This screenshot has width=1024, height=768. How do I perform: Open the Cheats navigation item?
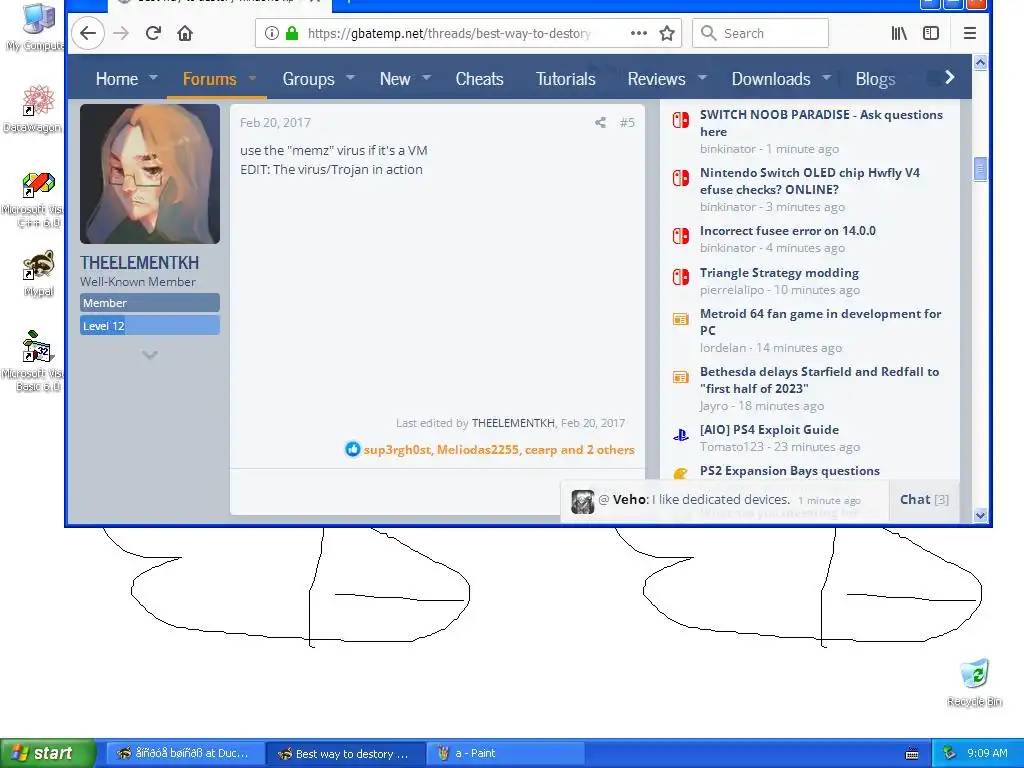coord(479,79)
